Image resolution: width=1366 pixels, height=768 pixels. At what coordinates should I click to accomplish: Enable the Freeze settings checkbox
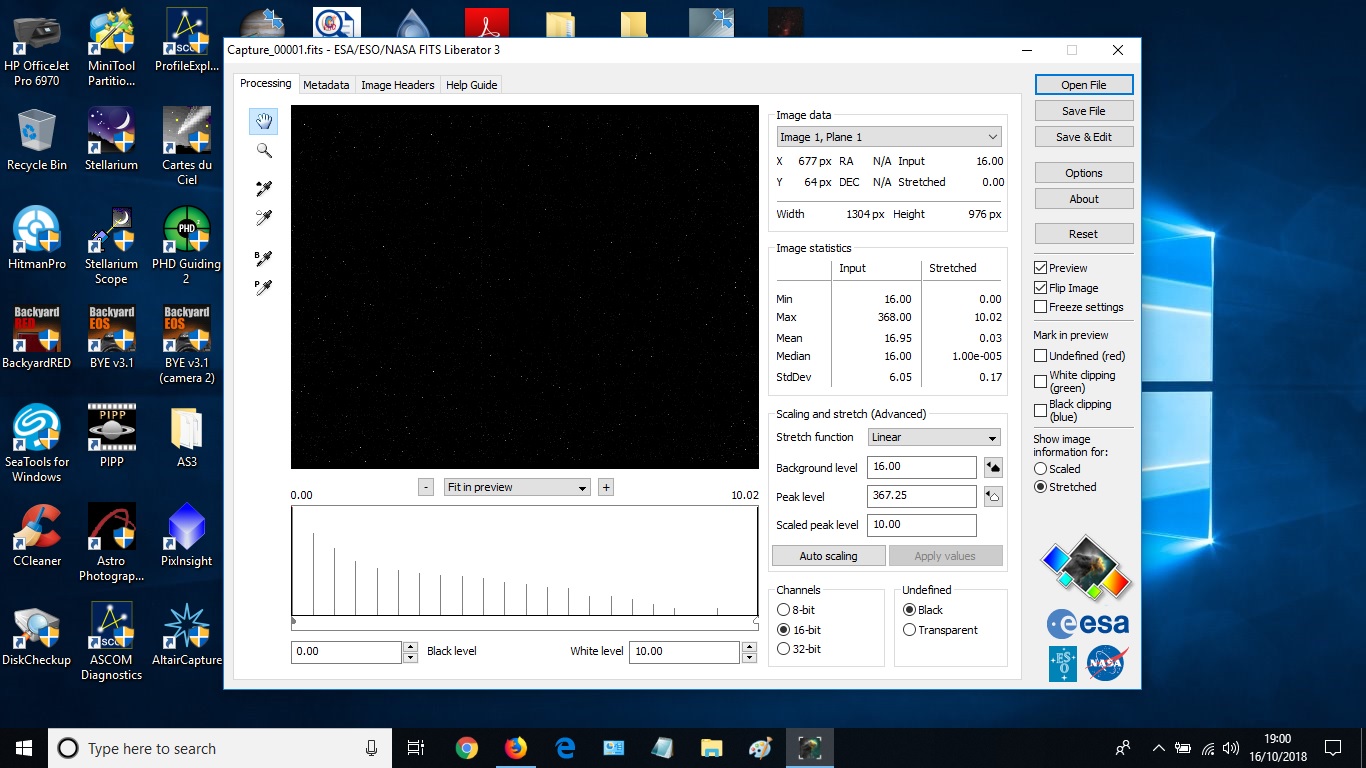[x=1041, y=307]
